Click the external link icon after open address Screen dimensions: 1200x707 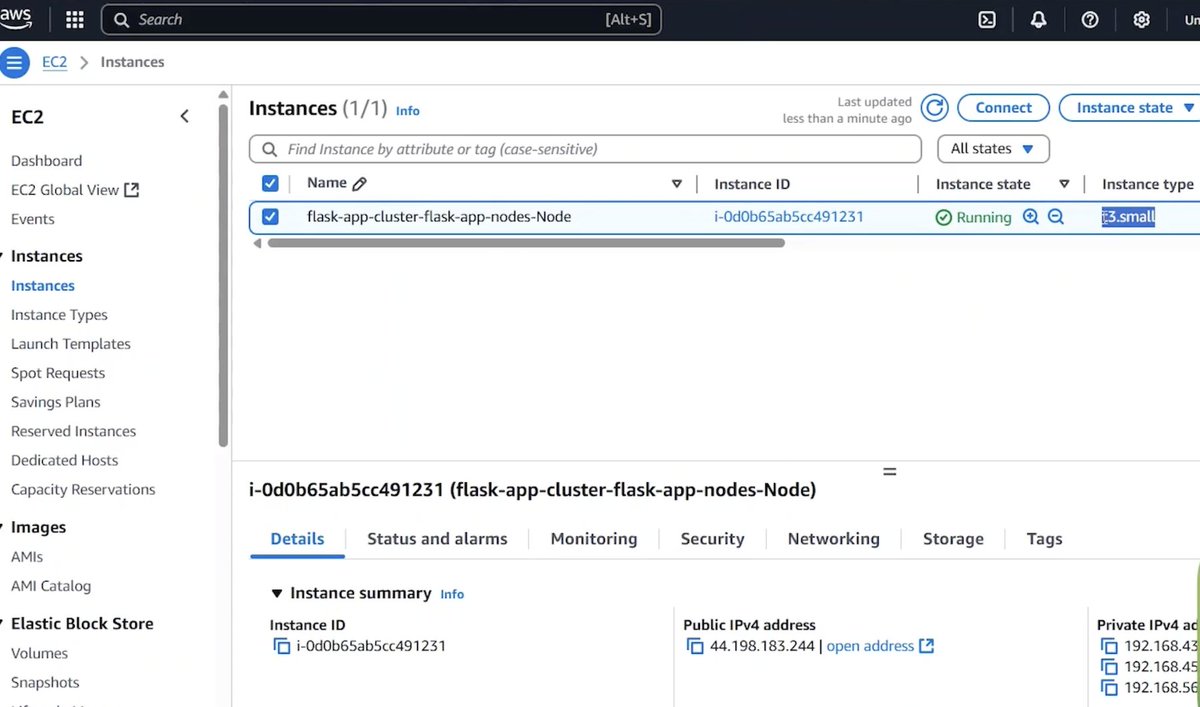(927, 646)
